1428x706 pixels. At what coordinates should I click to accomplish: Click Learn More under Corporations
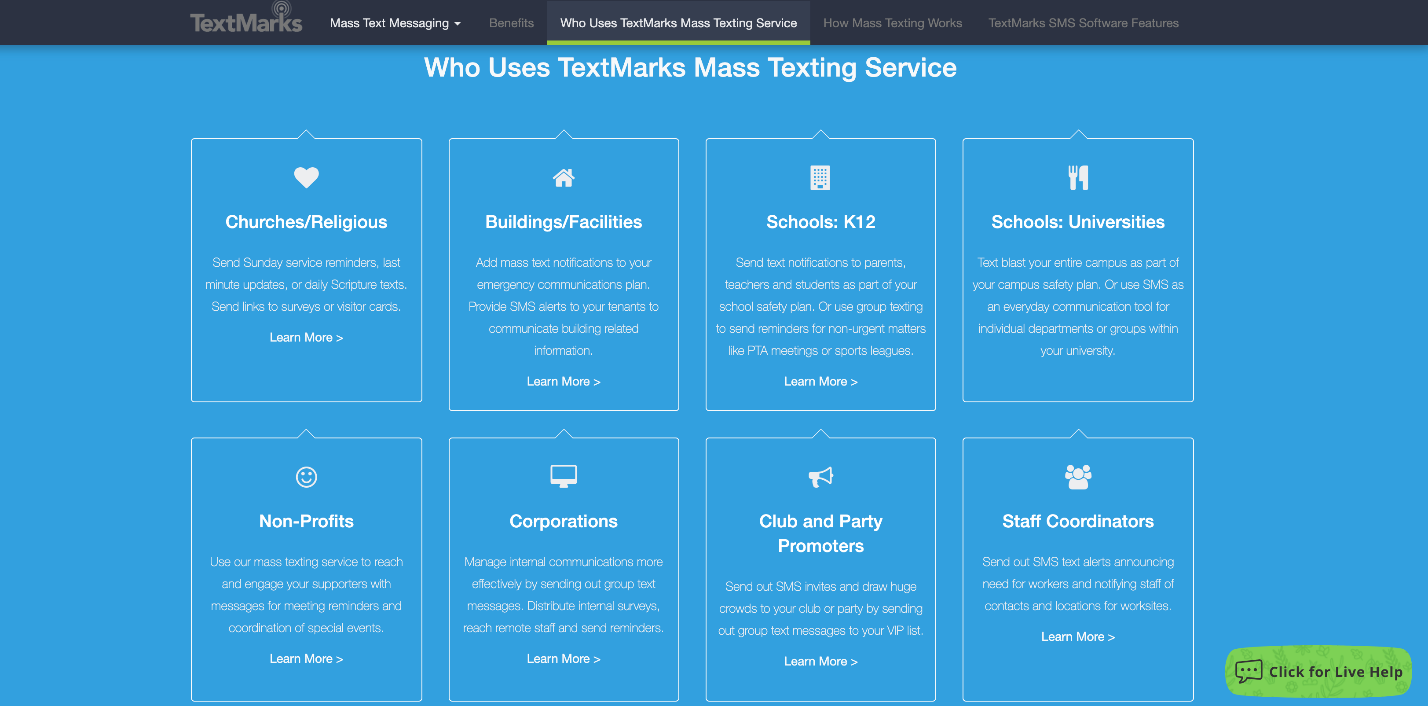click(x=564, y=659)
